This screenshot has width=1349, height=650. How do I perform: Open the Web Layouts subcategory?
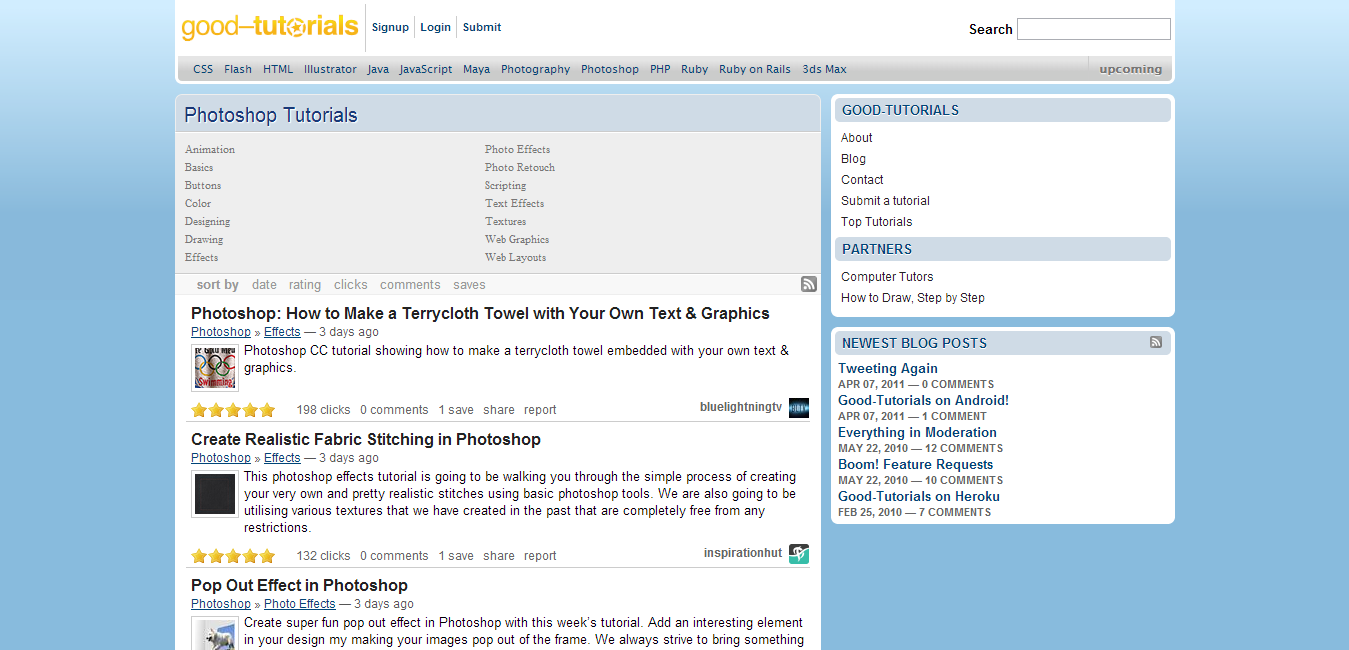pos(515,257)
